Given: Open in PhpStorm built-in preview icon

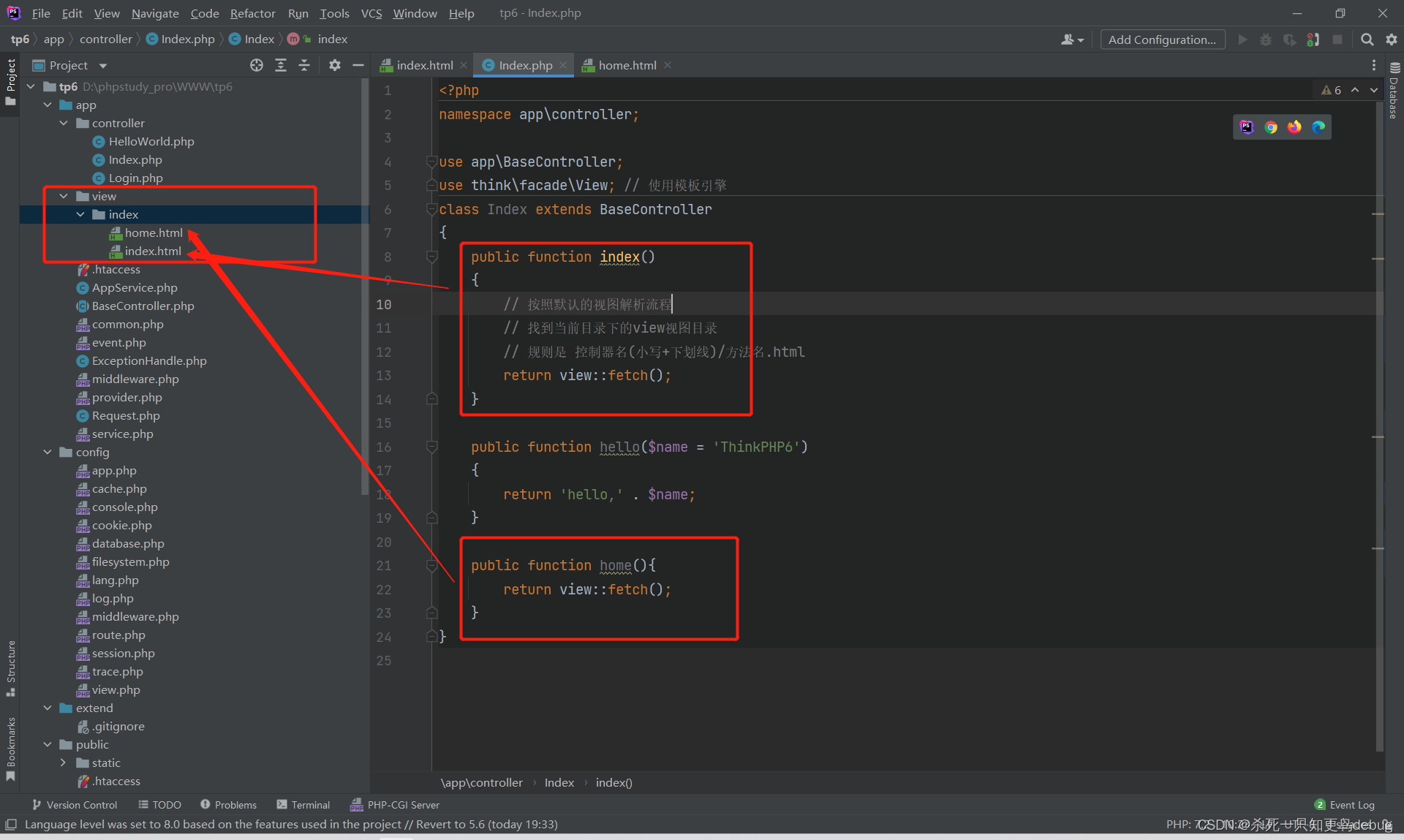Looking at the screenshot, I should [x=1247, y=127].
